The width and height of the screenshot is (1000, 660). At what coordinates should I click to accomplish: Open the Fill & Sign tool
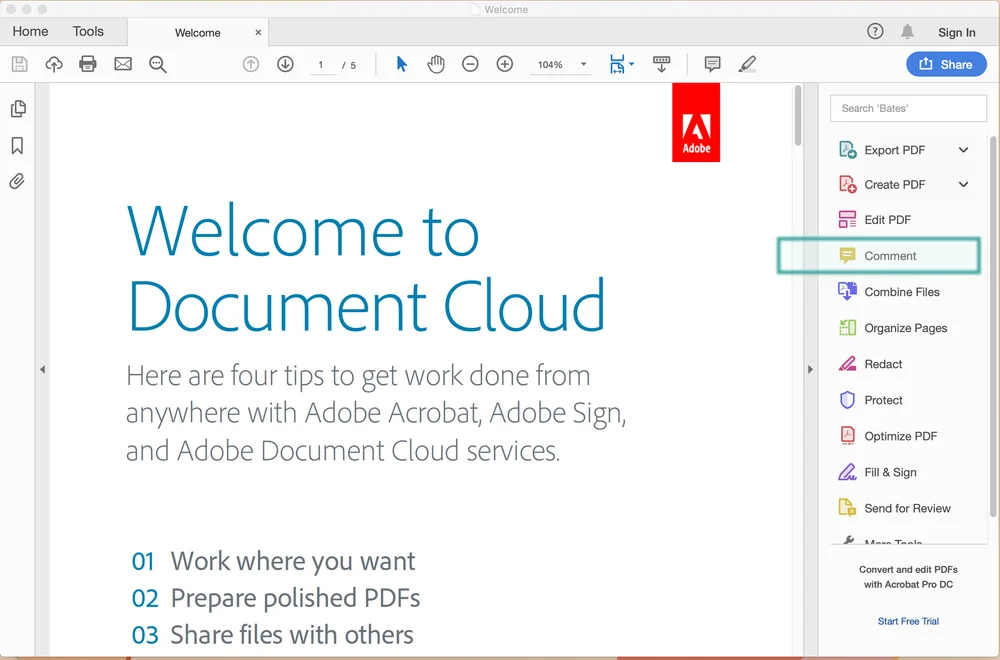[887, 471]
